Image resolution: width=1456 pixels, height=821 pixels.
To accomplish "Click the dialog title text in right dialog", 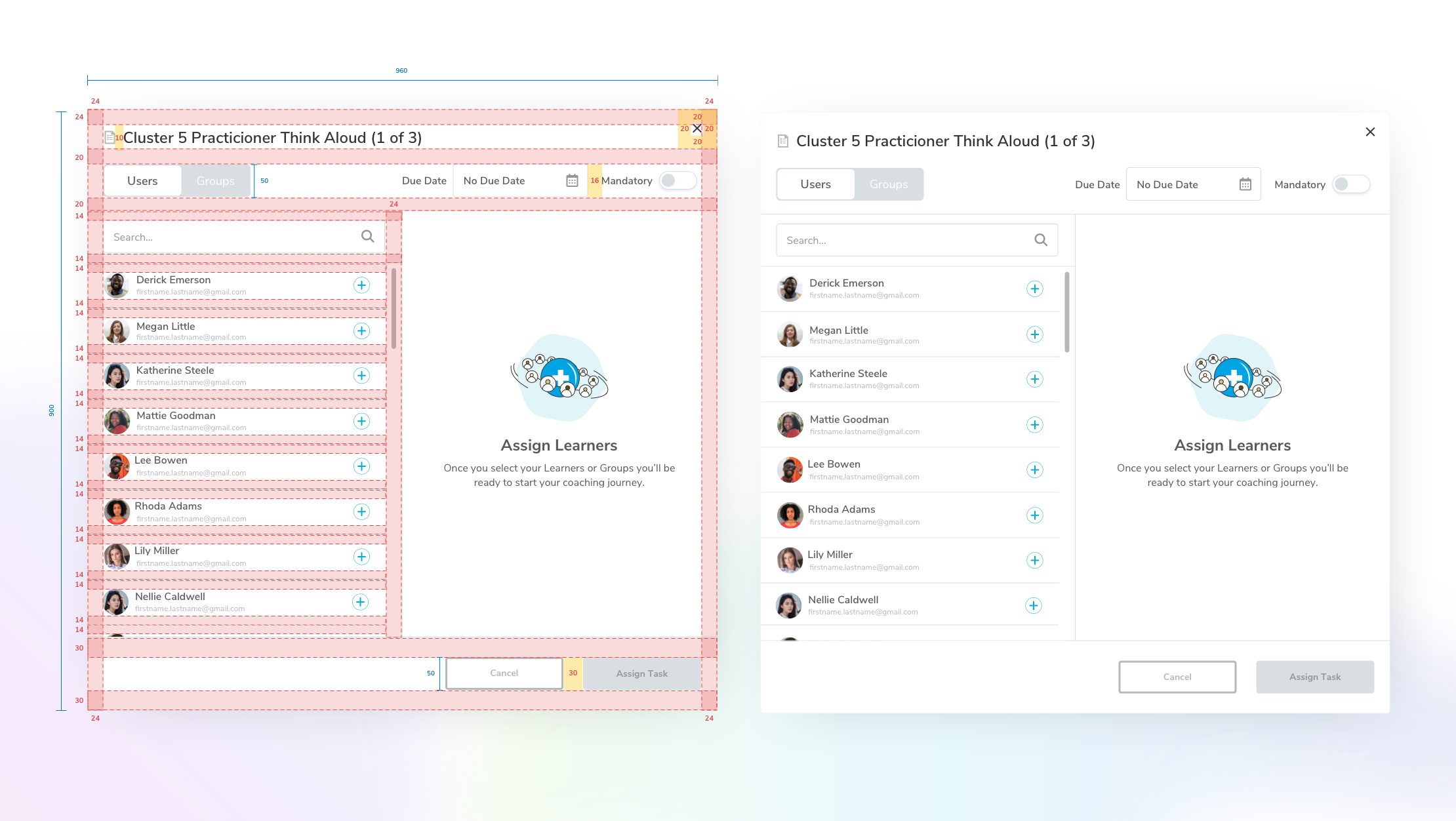I will pyautogui.click(x=946, y=141).
